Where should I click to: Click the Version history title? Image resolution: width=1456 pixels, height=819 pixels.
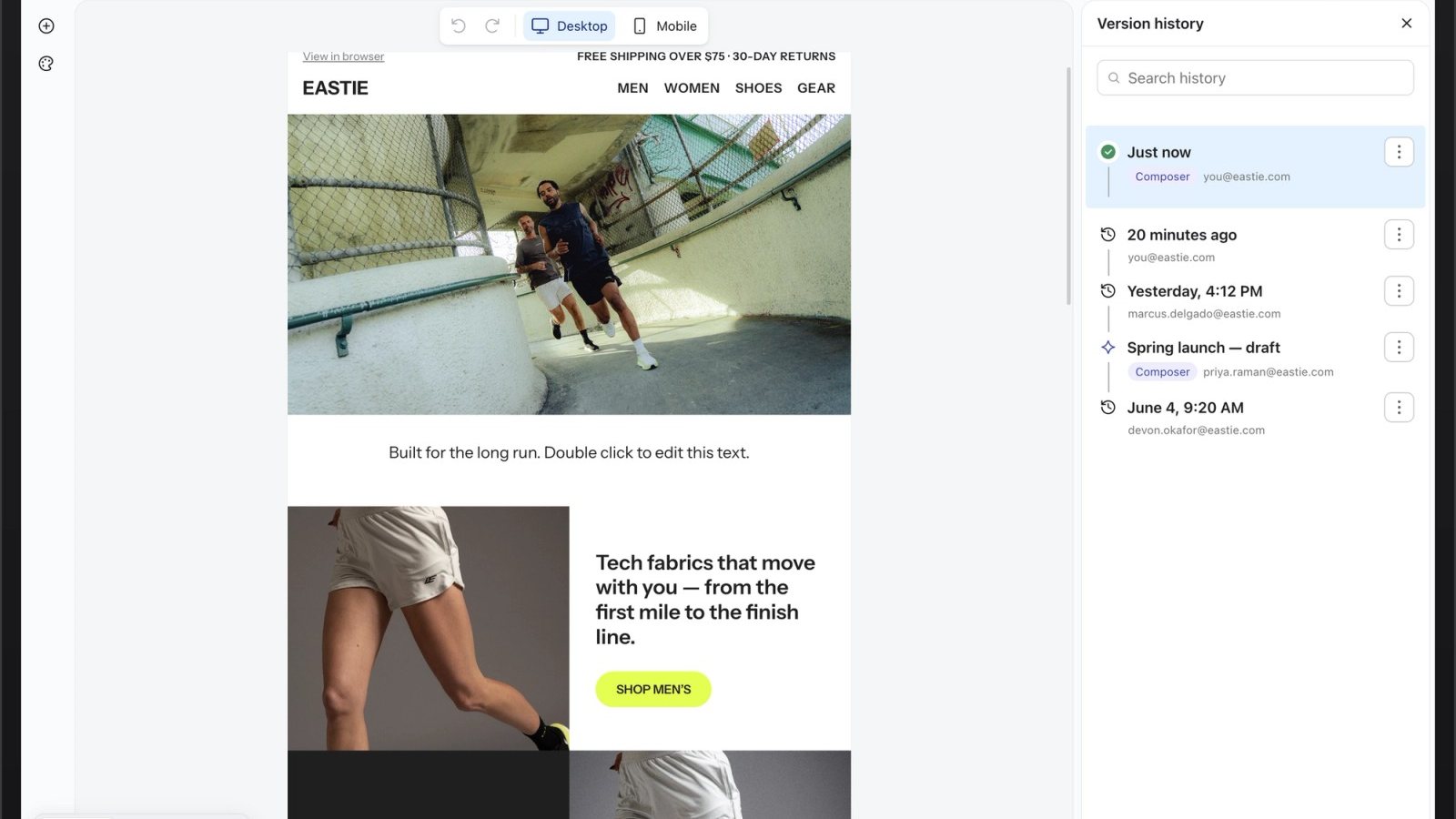(x=1150, y=24)
